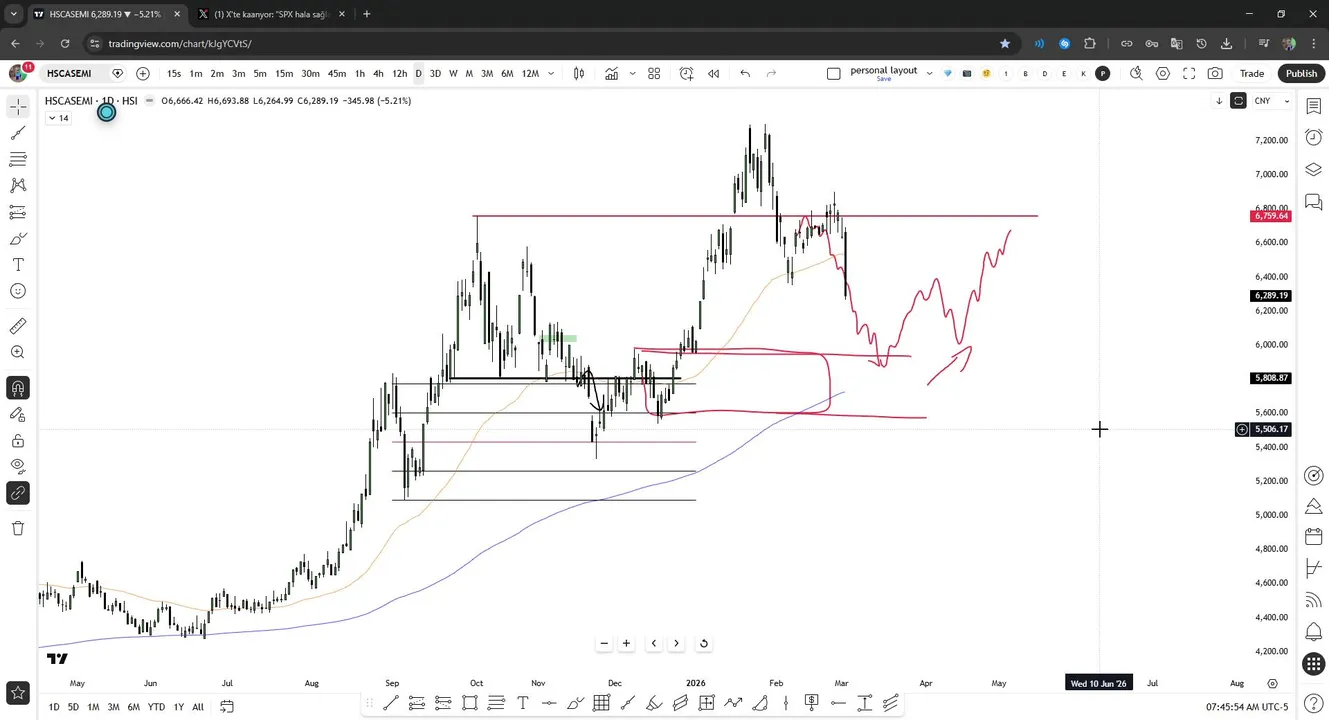The image size is (1329, 720).
Task: Toggle lock all drawings
Action: tap(18, 441)
